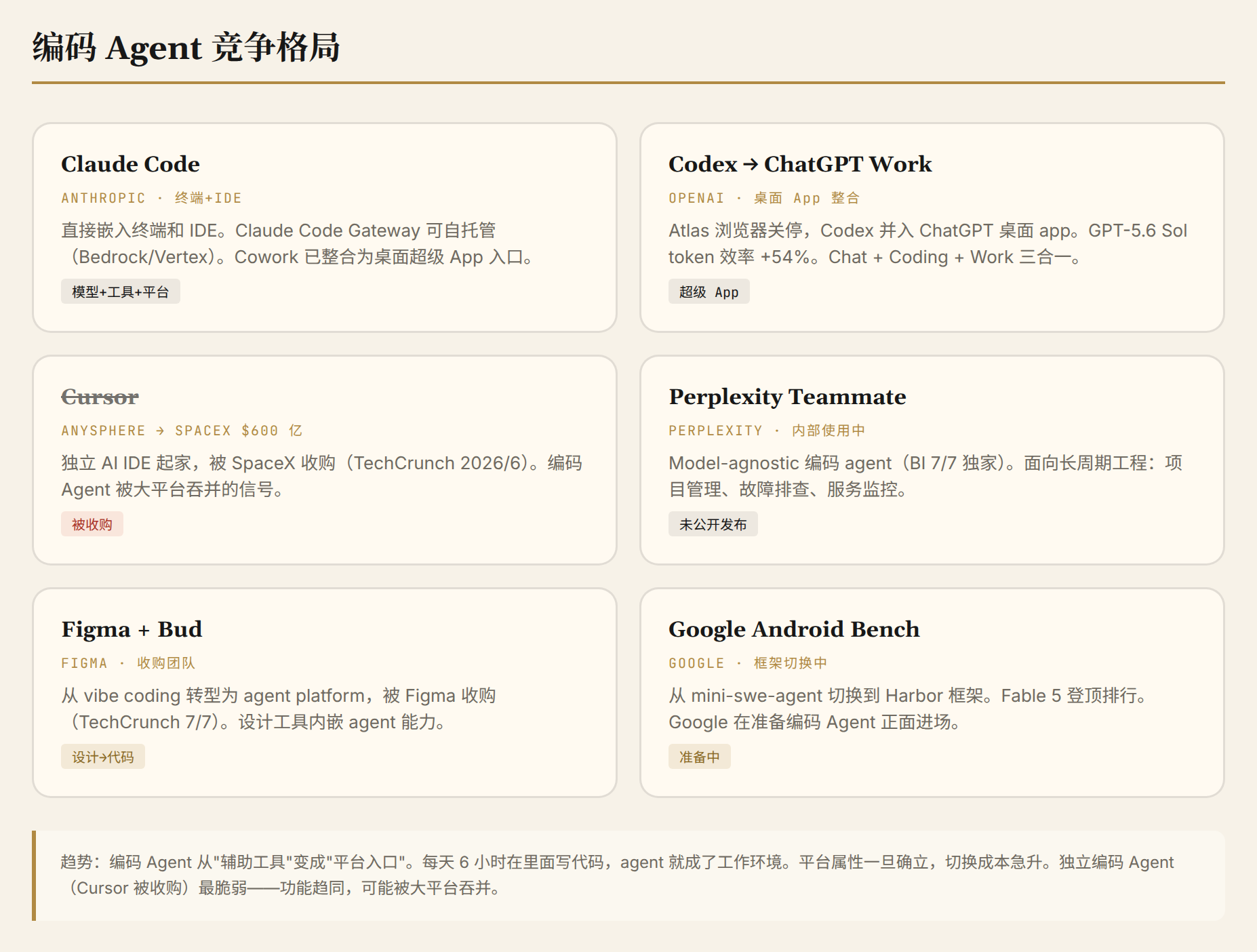Click the 未公开发布 tag
Screen dimensions: 1257x952
pos(713,524)
